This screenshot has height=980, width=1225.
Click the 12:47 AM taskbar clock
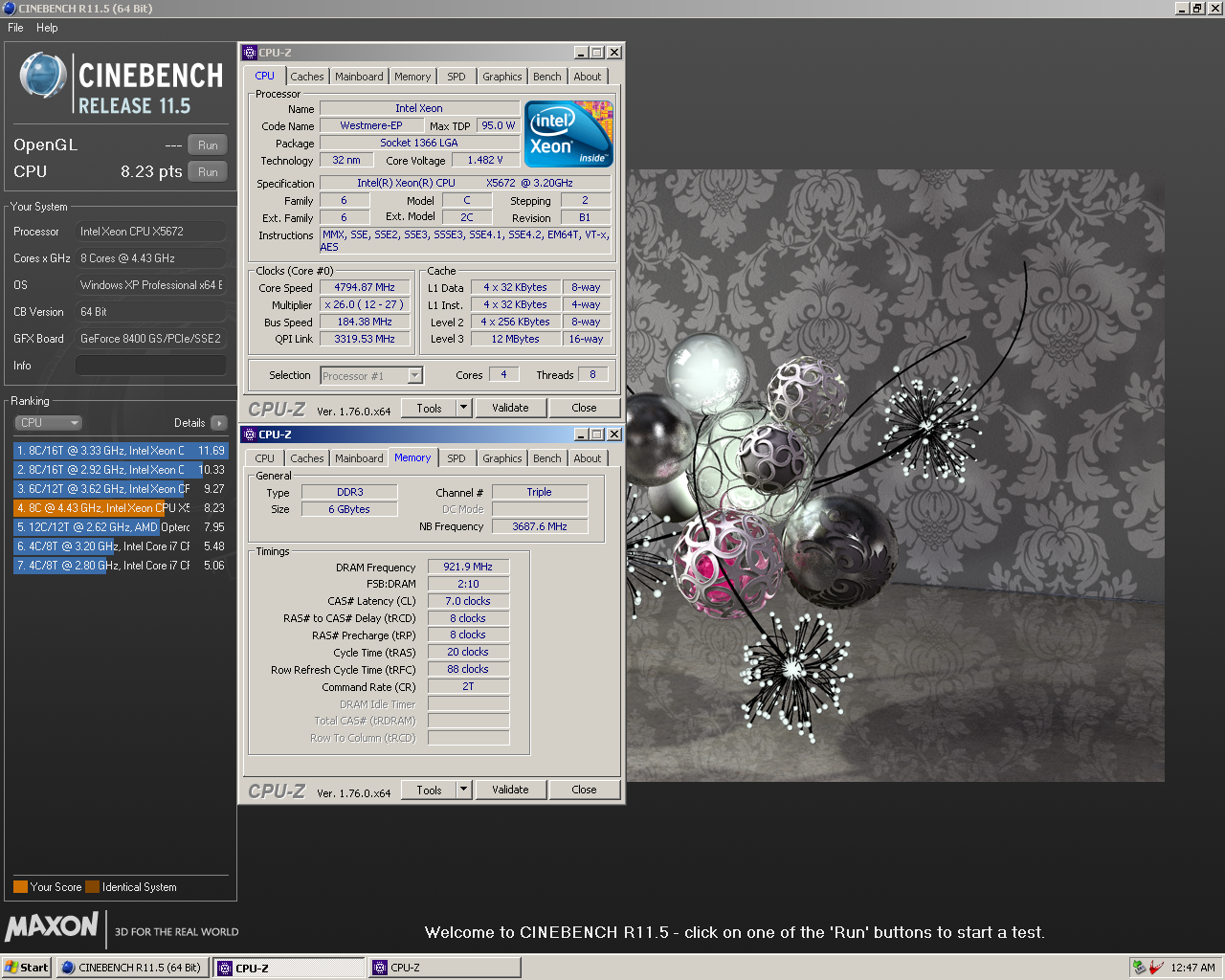(x=1192, y=968)
